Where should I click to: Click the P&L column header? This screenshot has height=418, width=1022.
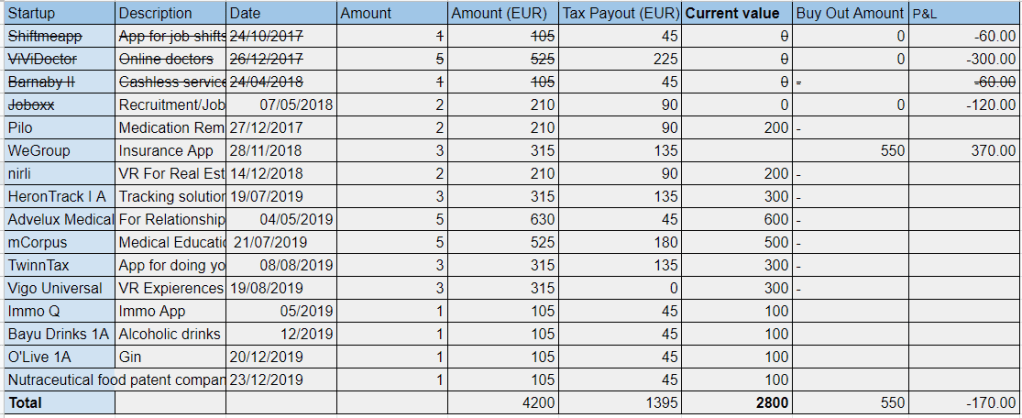[963, 14]
